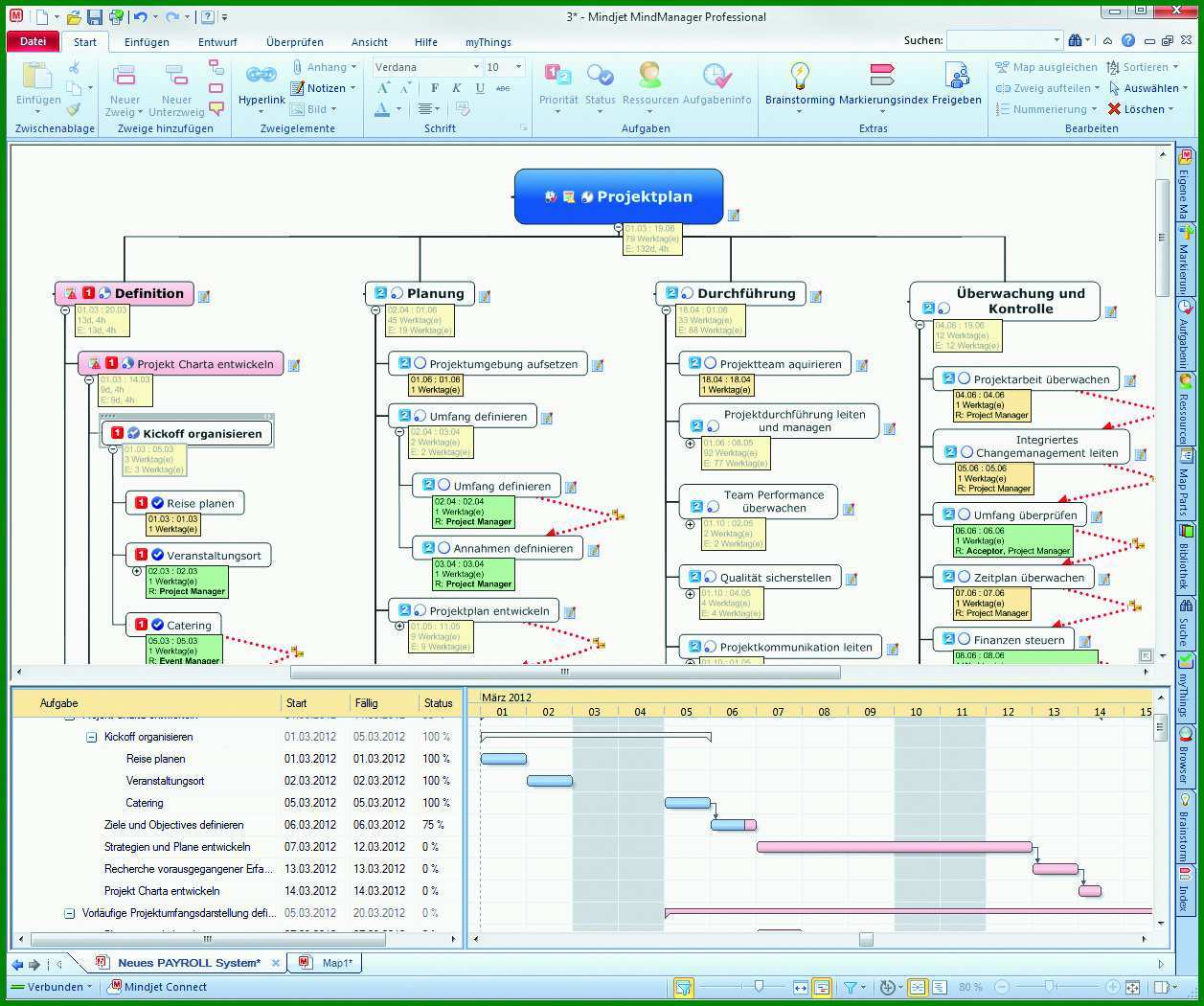Toggle italic formatting (K)

tap(457, 88)
